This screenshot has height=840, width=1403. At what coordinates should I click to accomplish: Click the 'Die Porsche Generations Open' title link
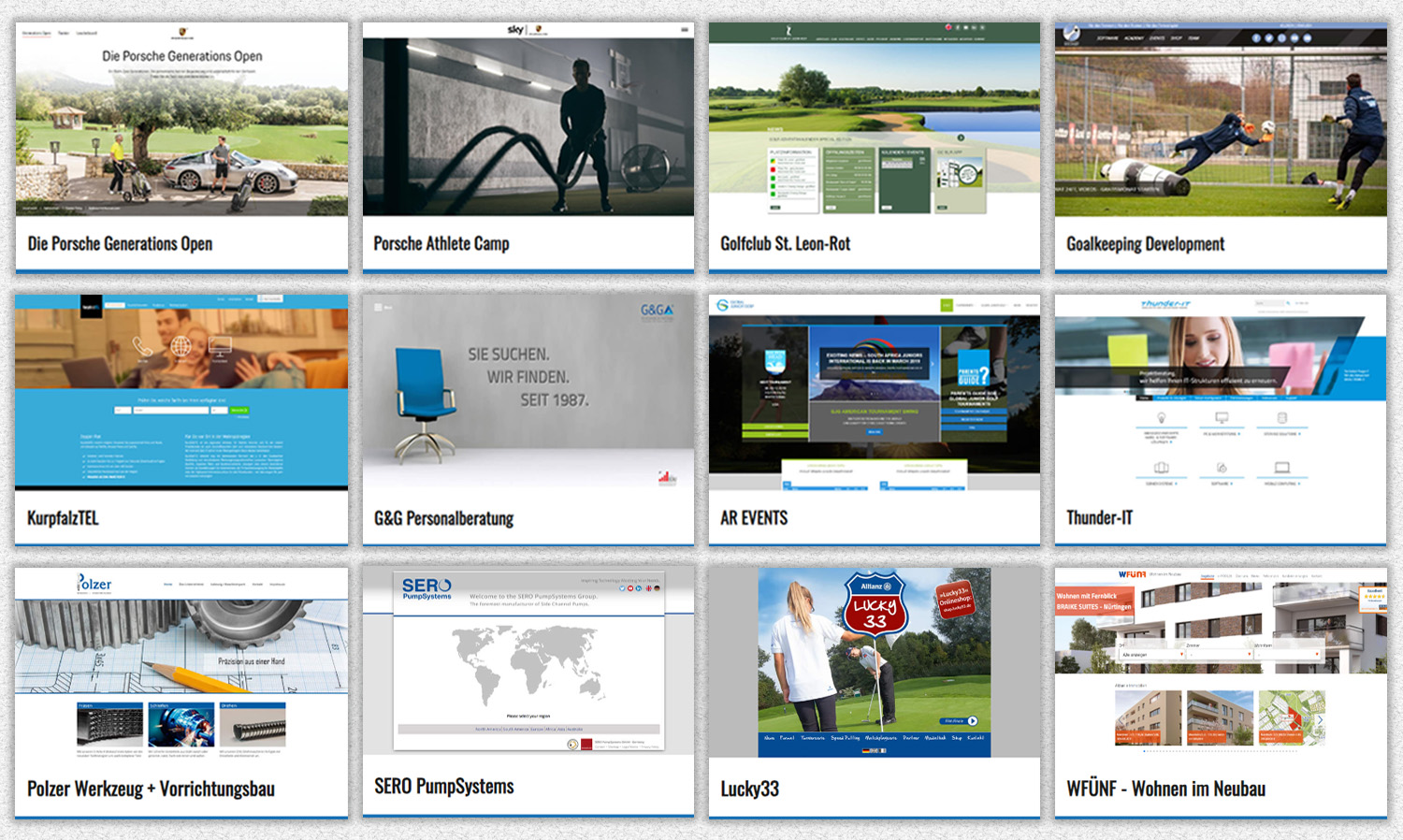[x=120, y=244]
